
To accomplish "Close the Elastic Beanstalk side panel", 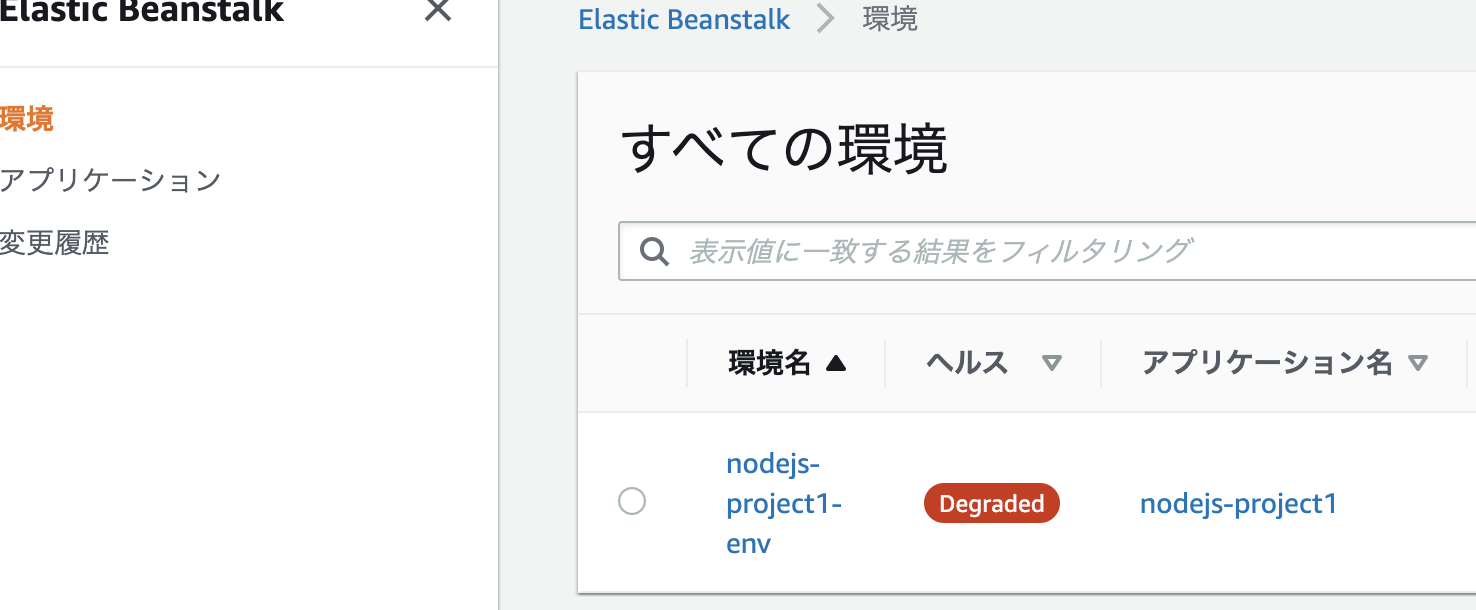I will pyautogui.click(x=437, y=12).
